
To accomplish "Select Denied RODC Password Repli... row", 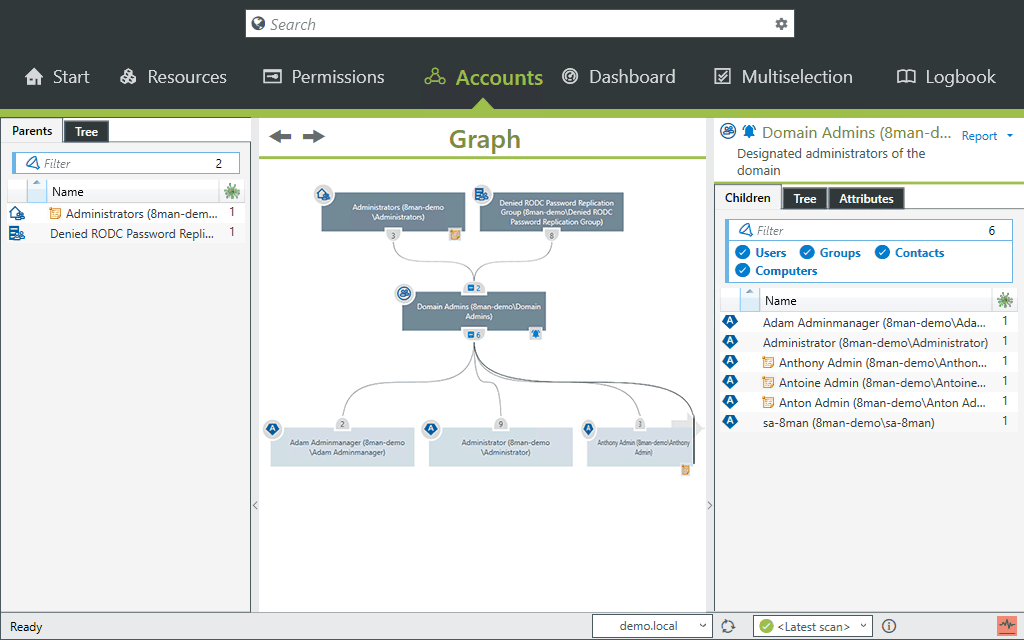I will (x=124, y=234).
